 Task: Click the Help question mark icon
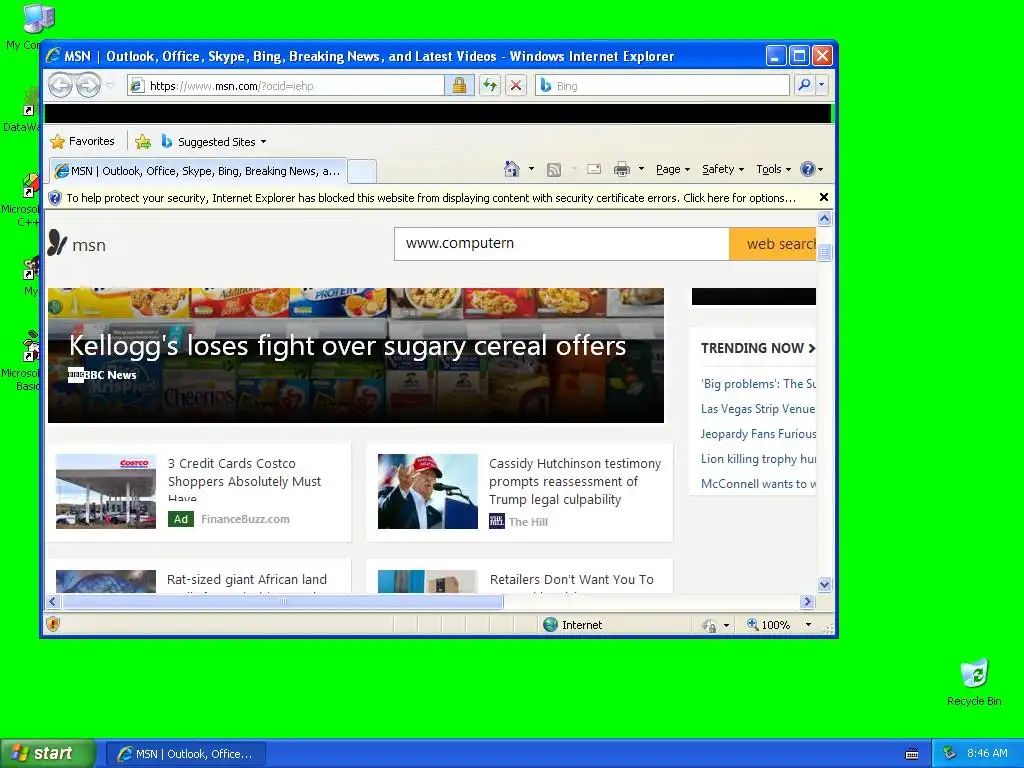(x=808, y=169)
